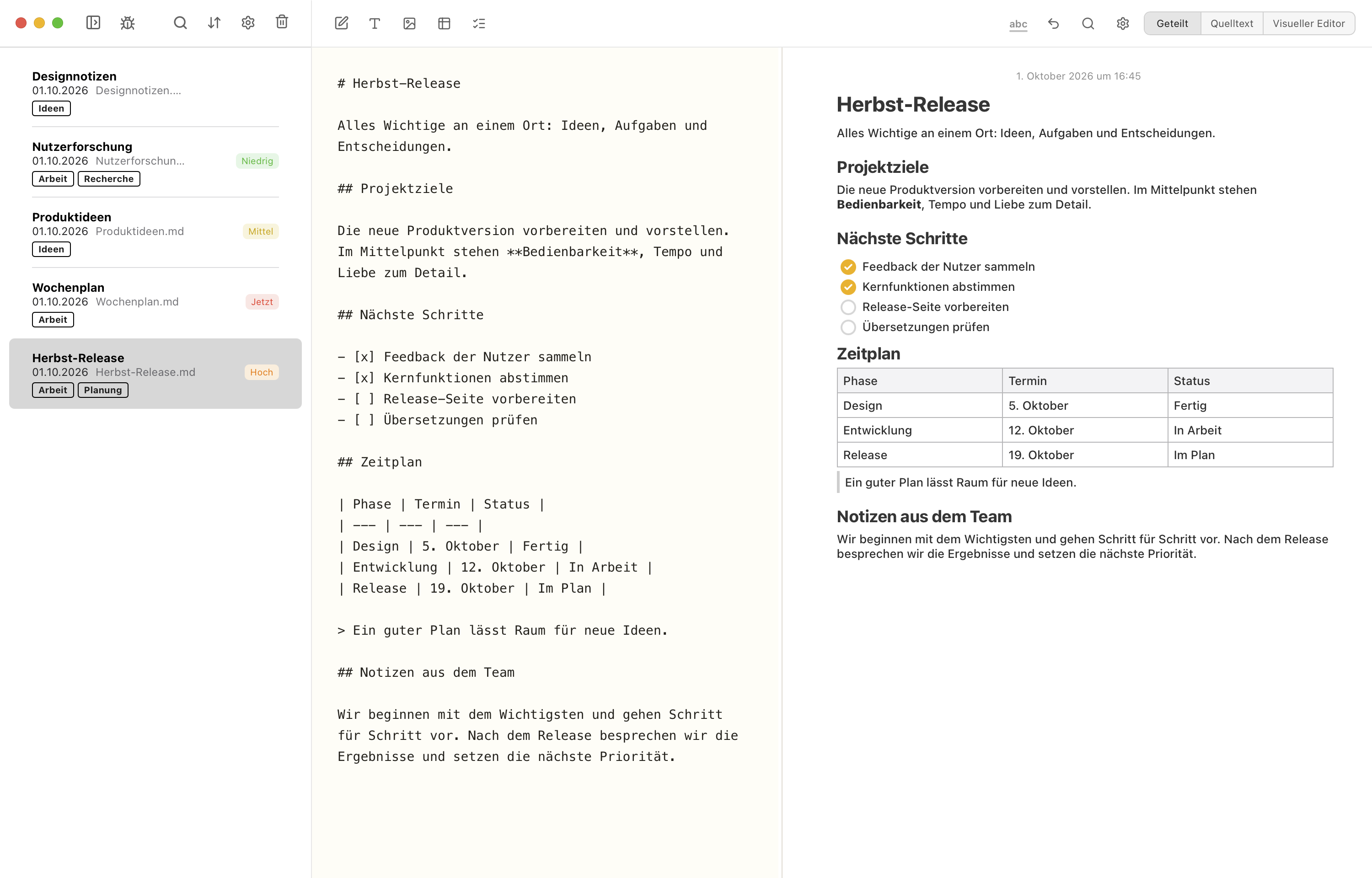This screenshot has width=1372, height=878.
Task: Click the 'Notizen aus dem Team' preview heading
Action: click(x=924, y=517)
